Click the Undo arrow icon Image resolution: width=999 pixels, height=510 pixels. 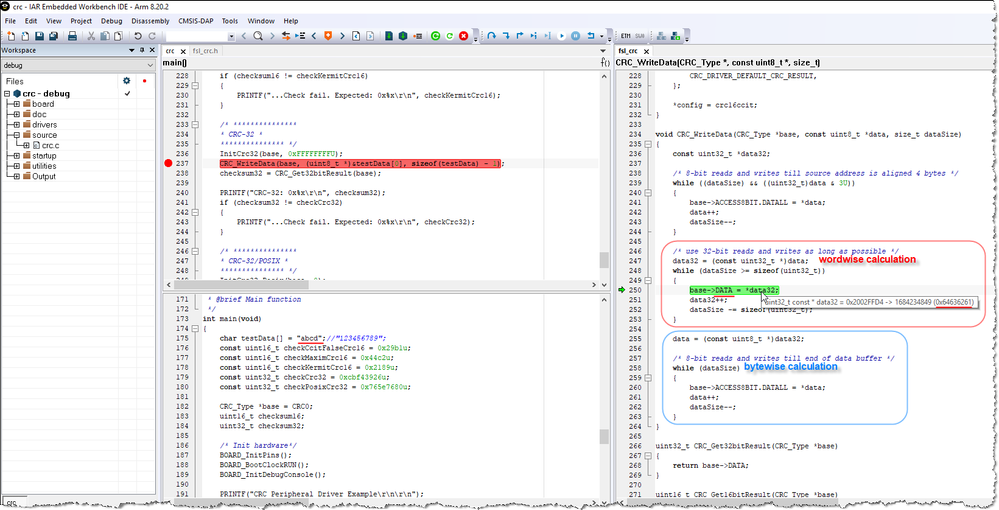pyautogui.click(x=138, y=36)
